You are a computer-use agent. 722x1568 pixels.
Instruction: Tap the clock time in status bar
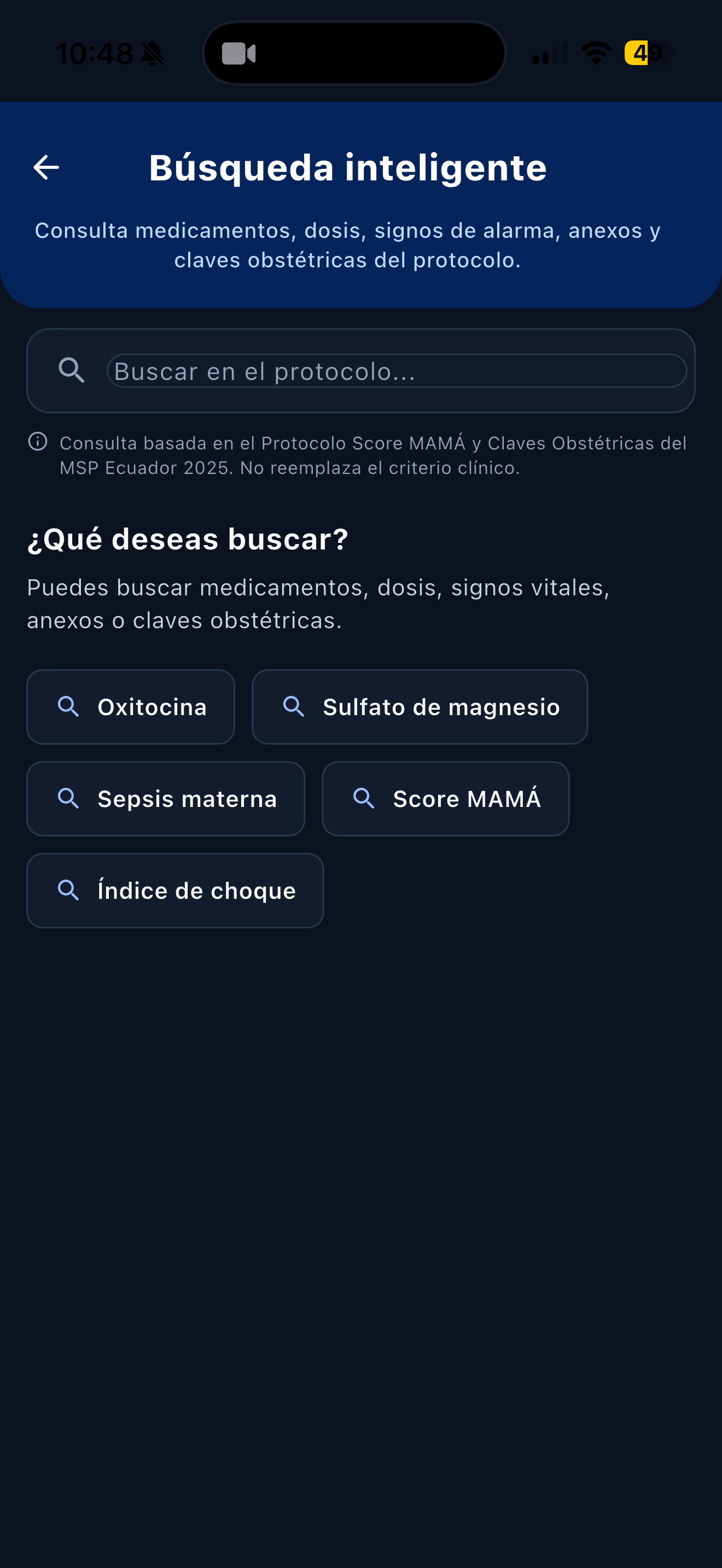tap(95, 54)
